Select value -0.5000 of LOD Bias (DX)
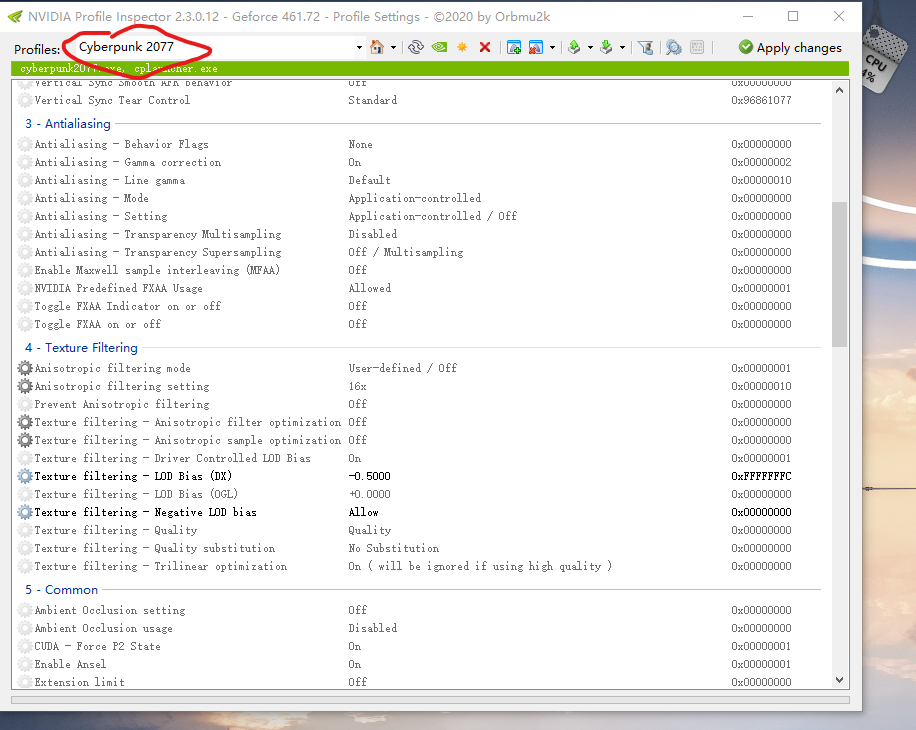This screenshot has width=916, height=730. tap(369, 477)
